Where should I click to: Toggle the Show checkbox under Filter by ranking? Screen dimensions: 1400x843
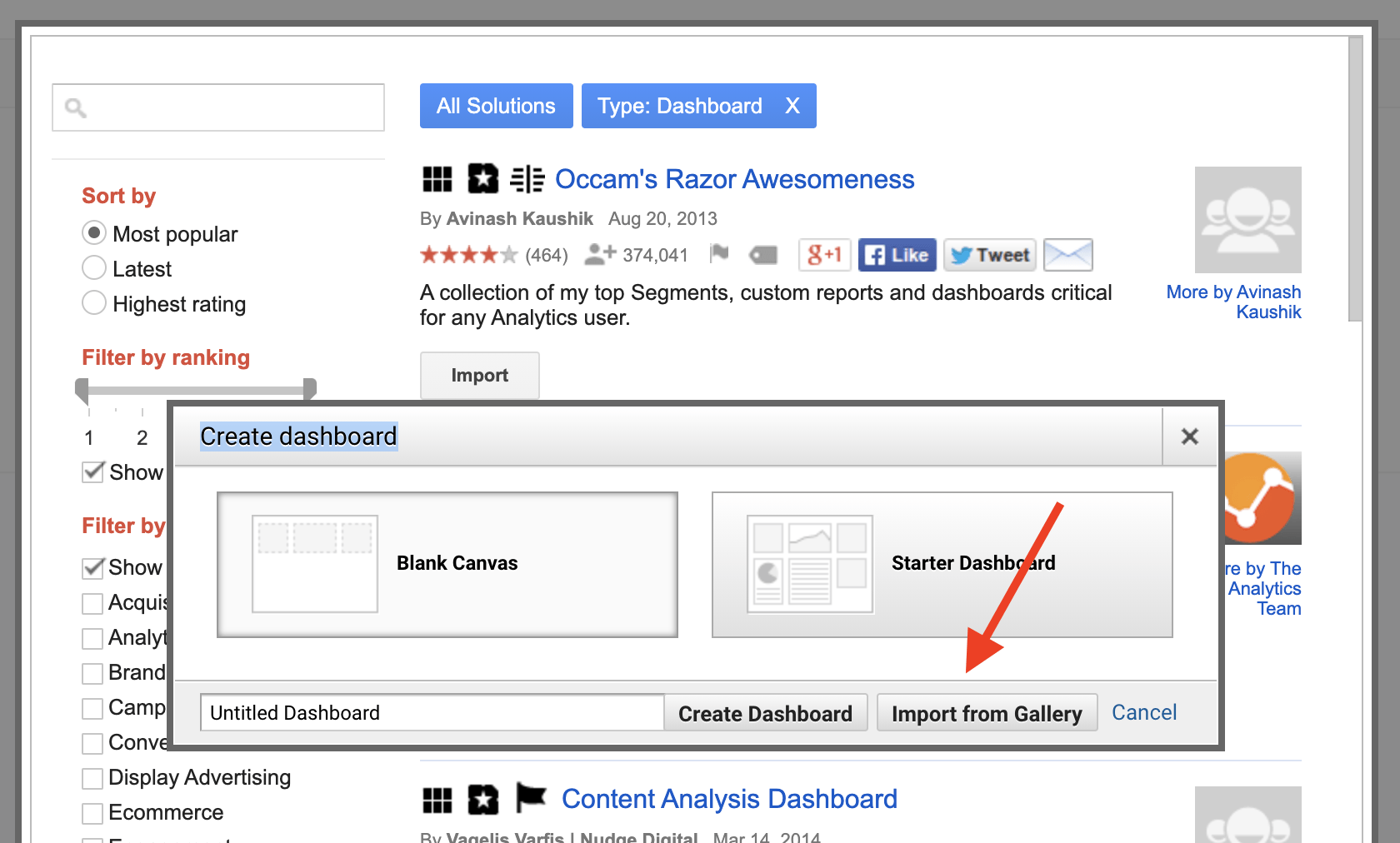pyautogui.click(x=93, y=471)
